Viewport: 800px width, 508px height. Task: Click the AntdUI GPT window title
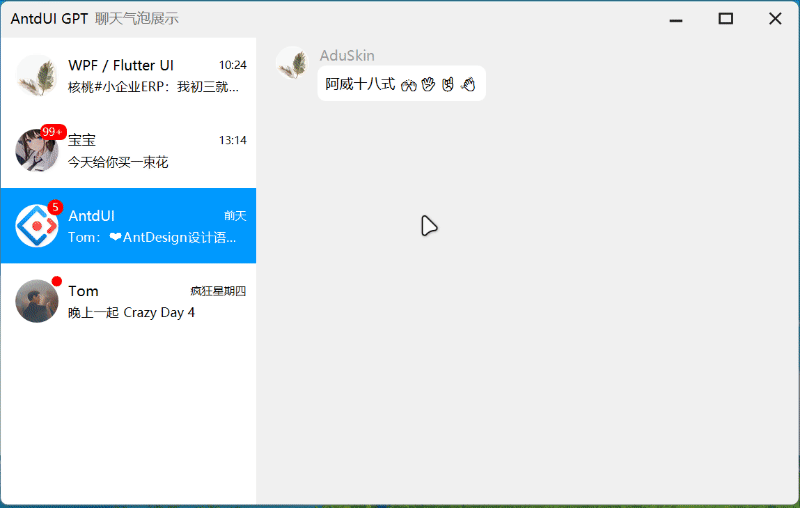tap(49, 18)
